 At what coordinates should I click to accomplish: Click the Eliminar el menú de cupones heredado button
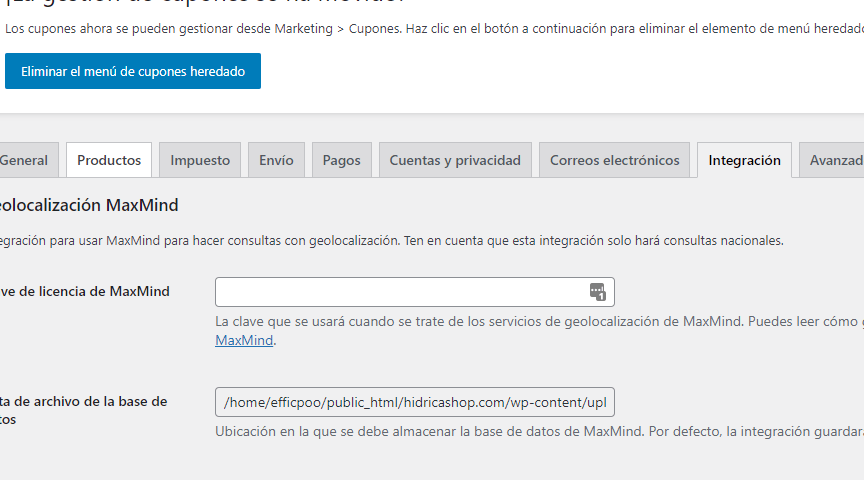[133, 71]
